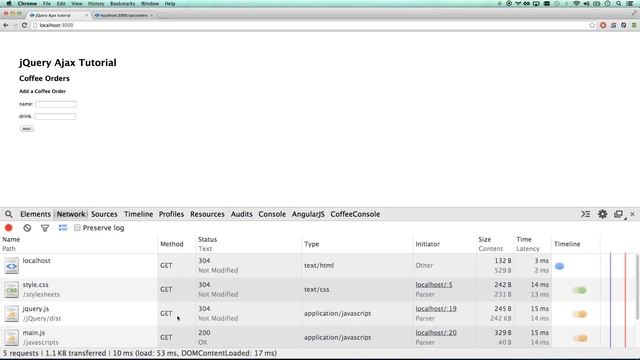Image resolution: width=640 pixels, height=360 pixels.
Task: Open initiator link localhost/:5
Action: tap(434, 284)
